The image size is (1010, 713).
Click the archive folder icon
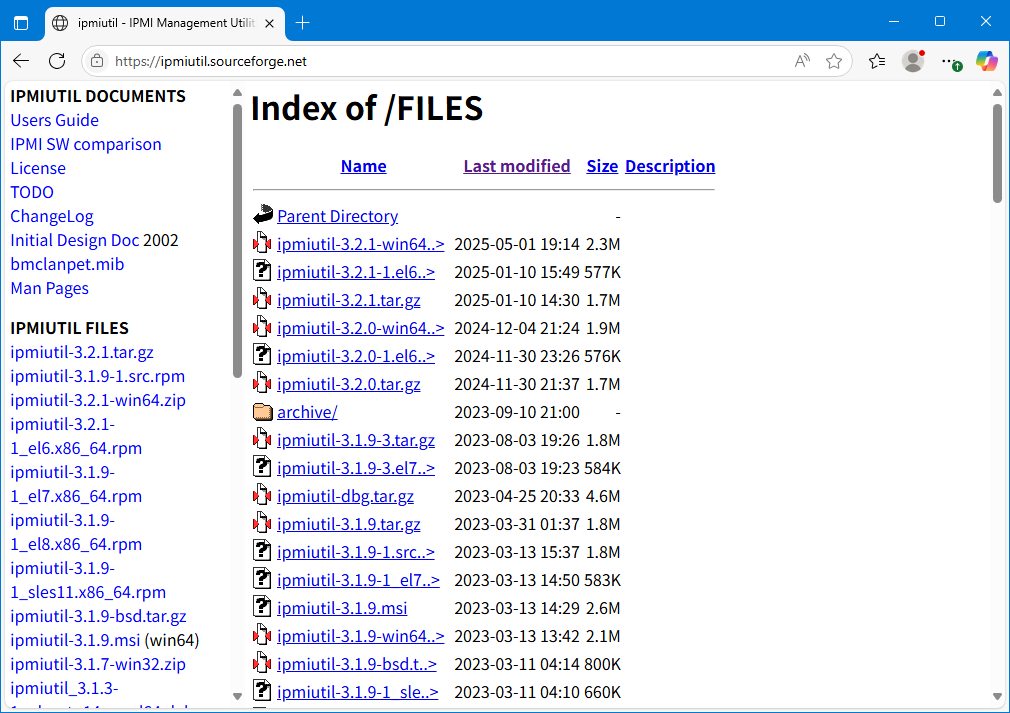tap(262, 412)
